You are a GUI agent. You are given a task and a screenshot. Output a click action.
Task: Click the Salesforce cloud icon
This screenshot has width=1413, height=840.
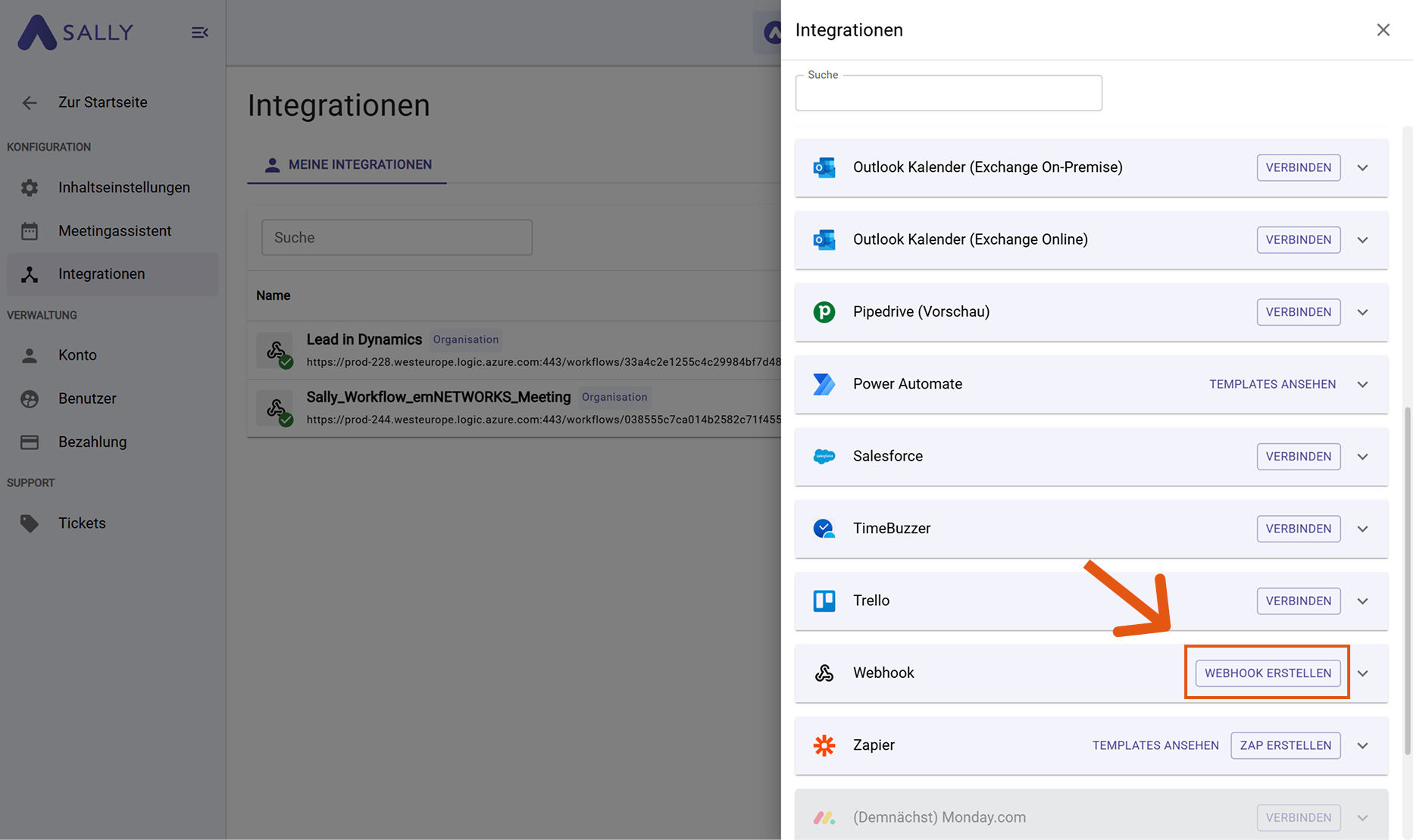[824, 457]
